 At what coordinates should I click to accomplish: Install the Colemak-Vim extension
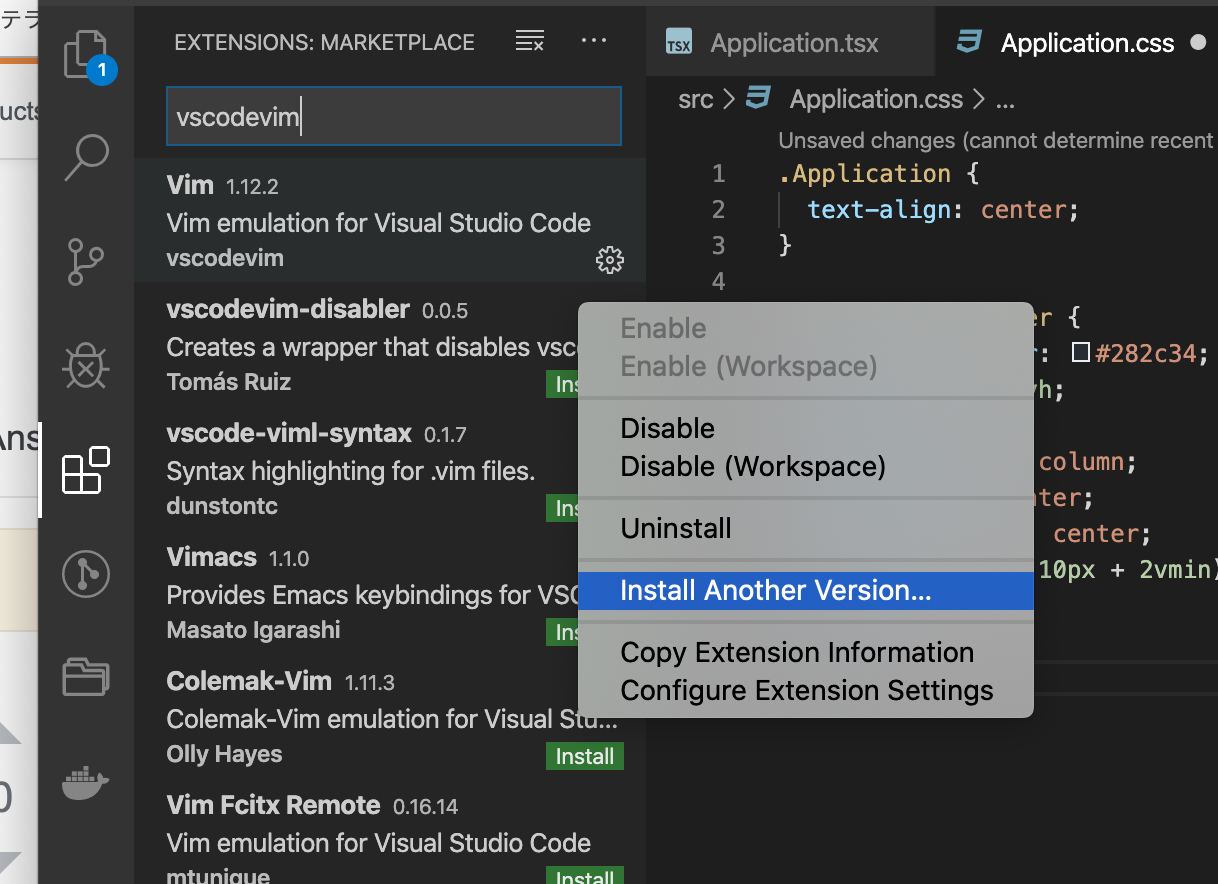tap(585, 757)
